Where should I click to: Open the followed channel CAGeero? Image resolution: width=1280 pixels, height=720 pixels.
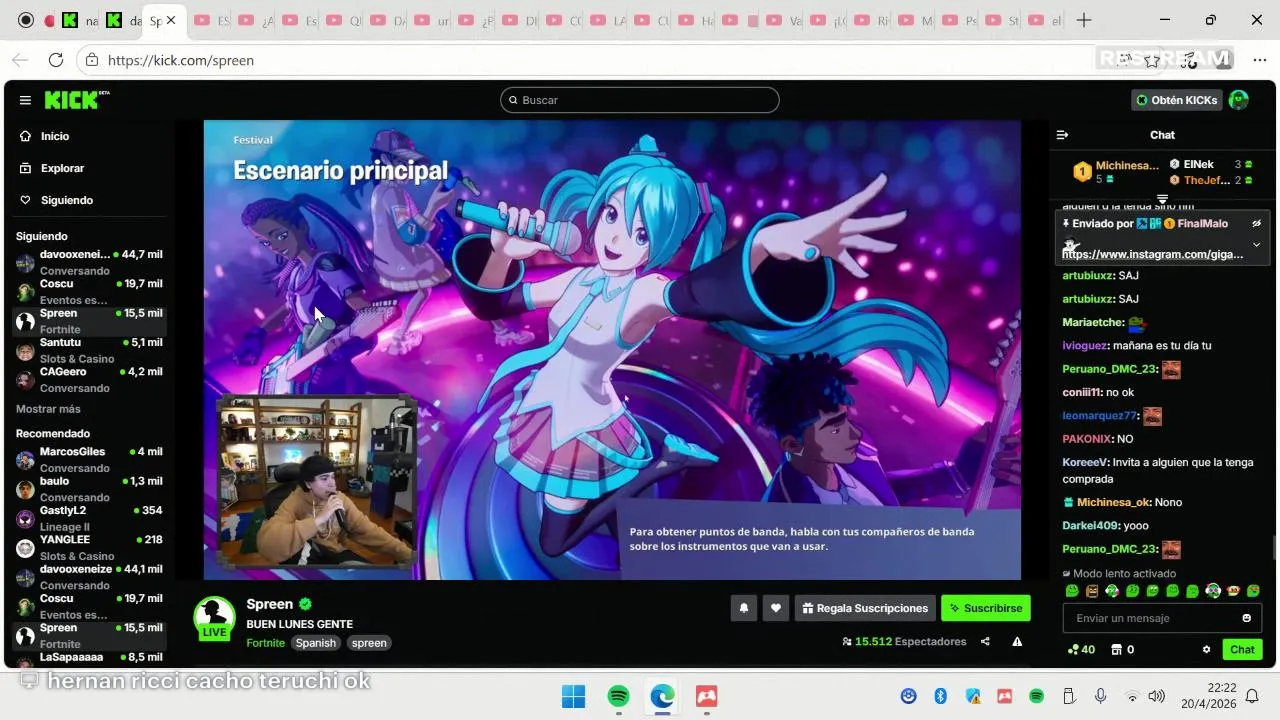pyautogui.click(x=89, y=379)
